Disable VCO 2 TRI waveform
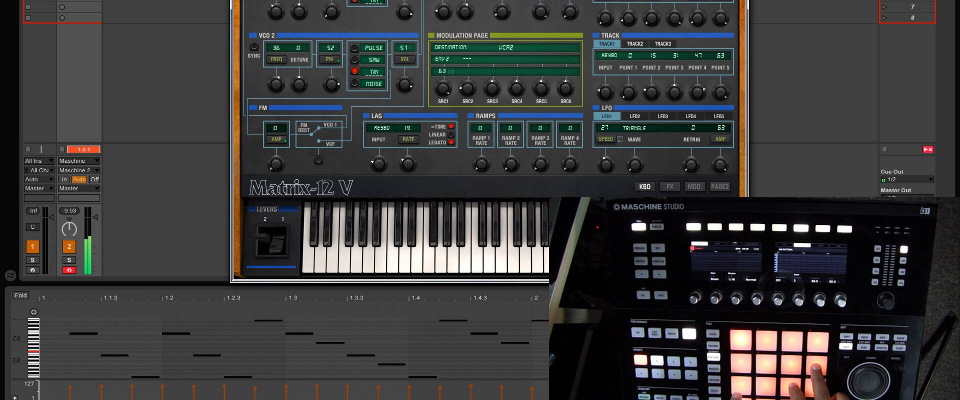 coord(354,71)
